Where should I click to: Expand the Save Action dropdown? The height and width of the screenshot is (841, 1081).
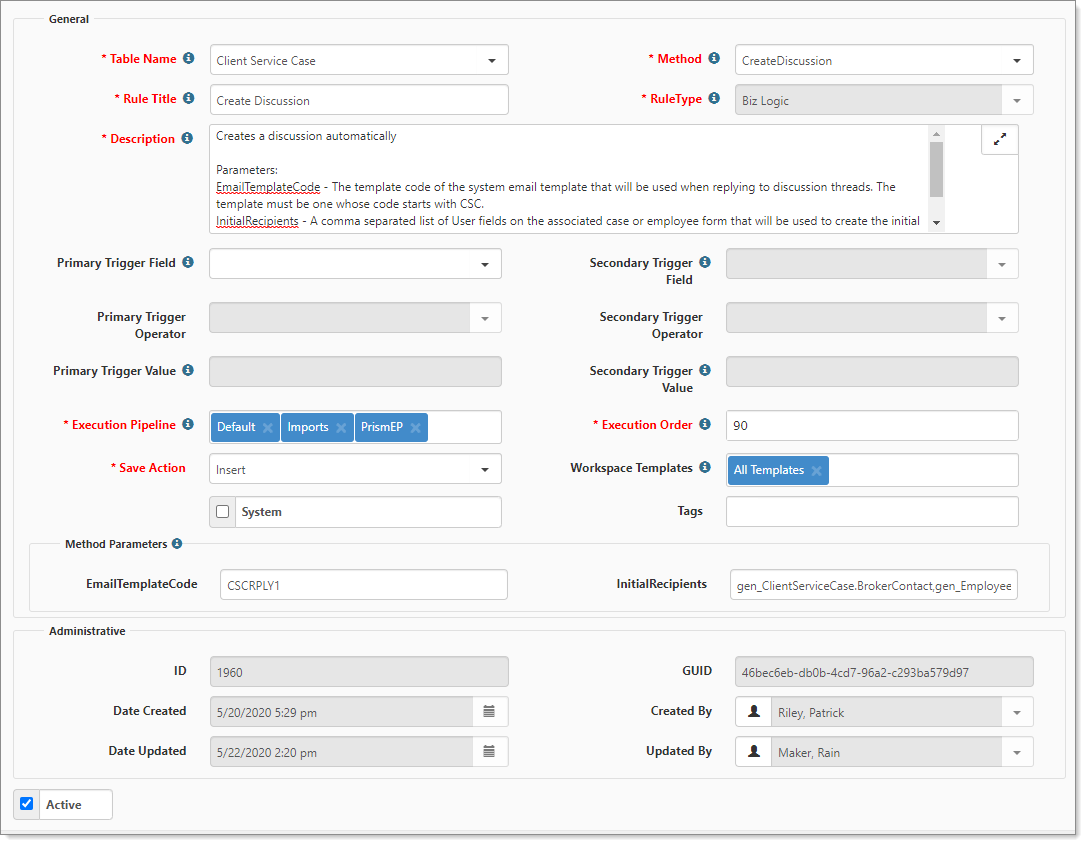(x=484, y=470)
